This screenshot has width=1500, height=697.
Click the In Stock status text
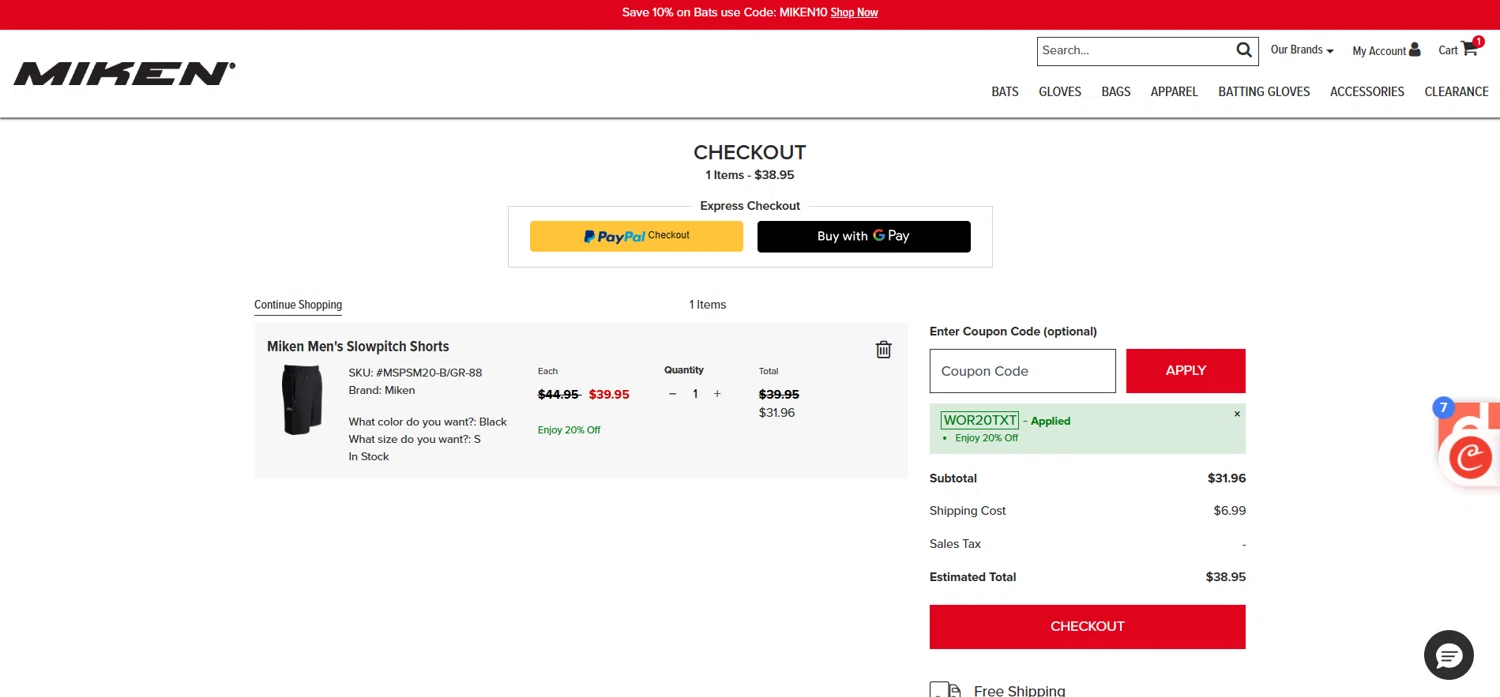point(368,457)
